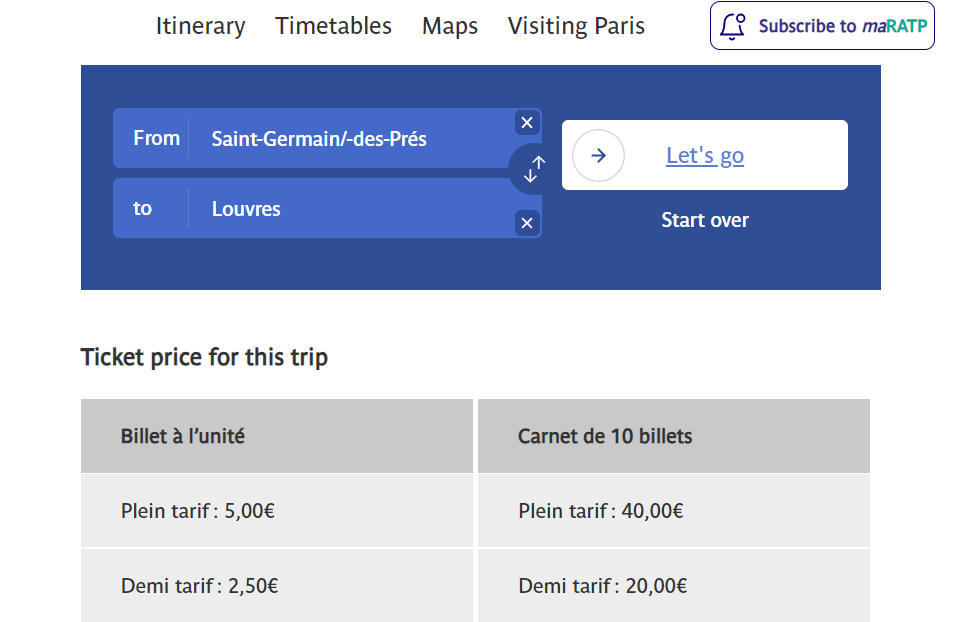Click the From label
Screen dimensions: 961x622
point(156,138)
